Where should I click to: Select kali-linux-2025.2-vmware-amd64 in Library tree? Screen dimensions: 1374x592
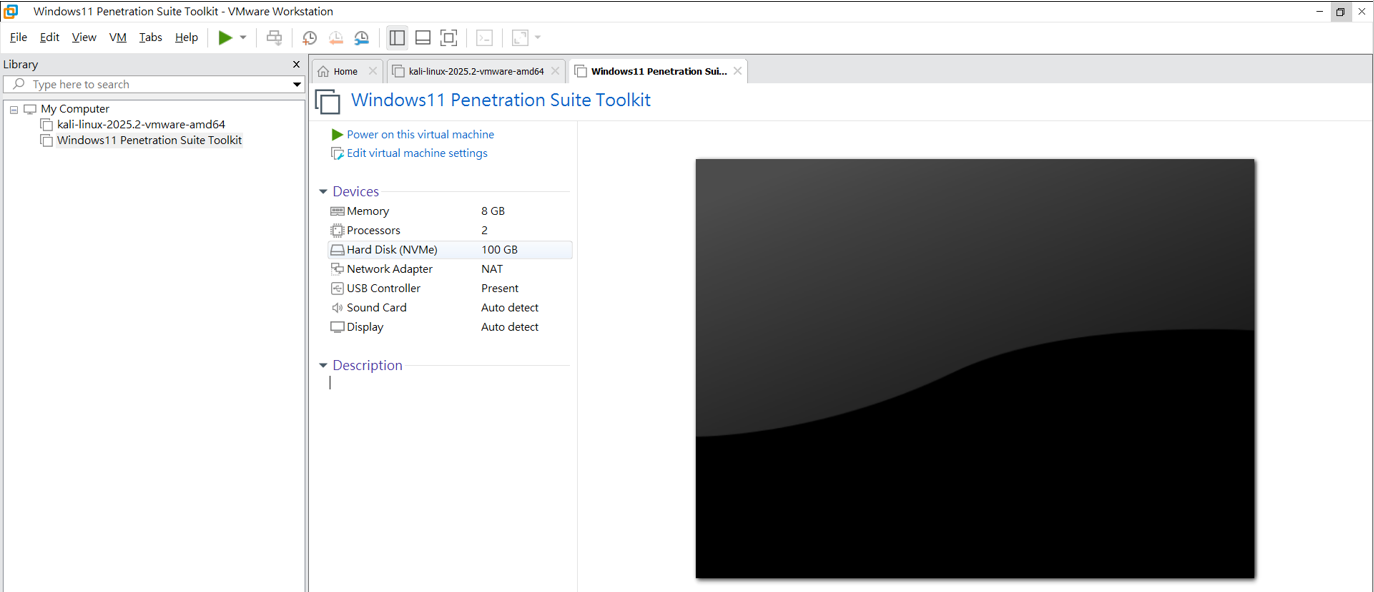pos(141,124)
